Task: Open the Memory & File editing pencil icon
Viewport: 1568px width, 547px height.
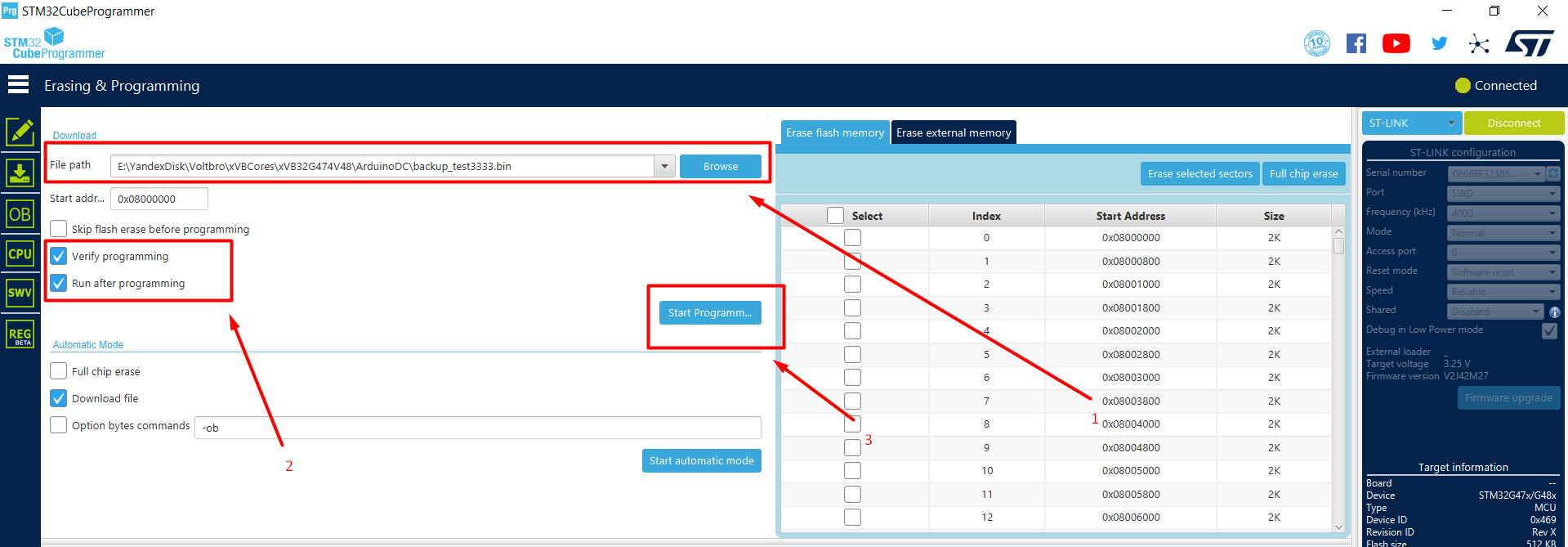Action: (x=20, y=132)
